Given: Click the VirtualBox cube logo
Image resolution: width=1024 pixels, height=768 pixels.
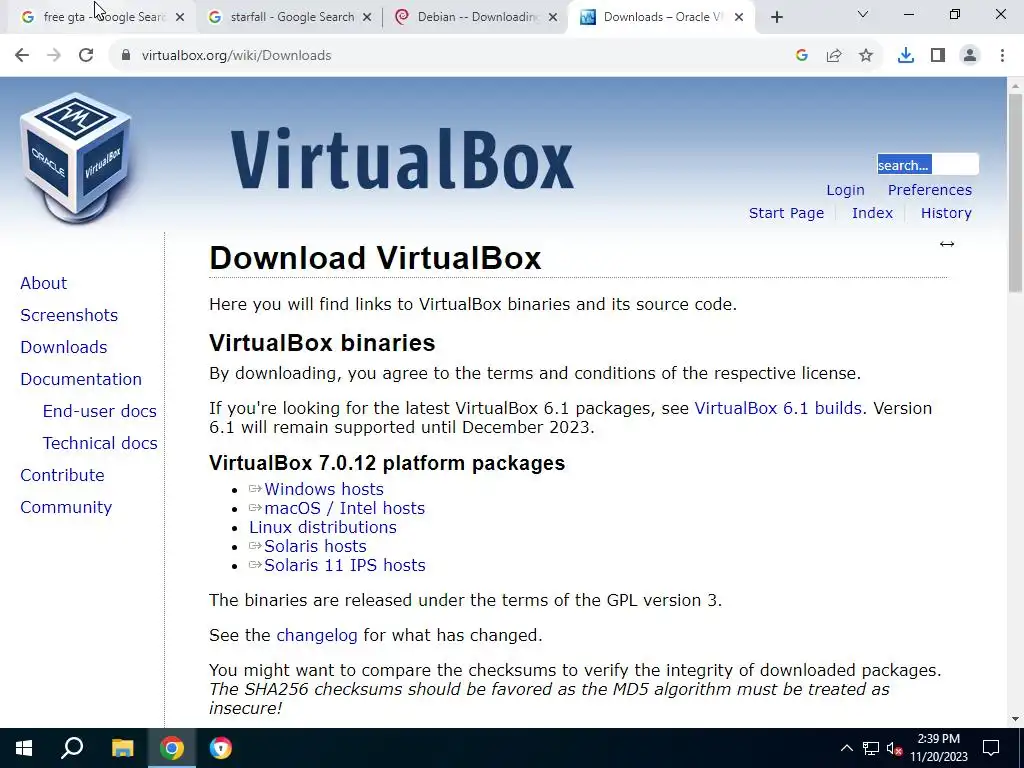Looking at the screenshot, I should pyautogui.click(x=76, y=159).
